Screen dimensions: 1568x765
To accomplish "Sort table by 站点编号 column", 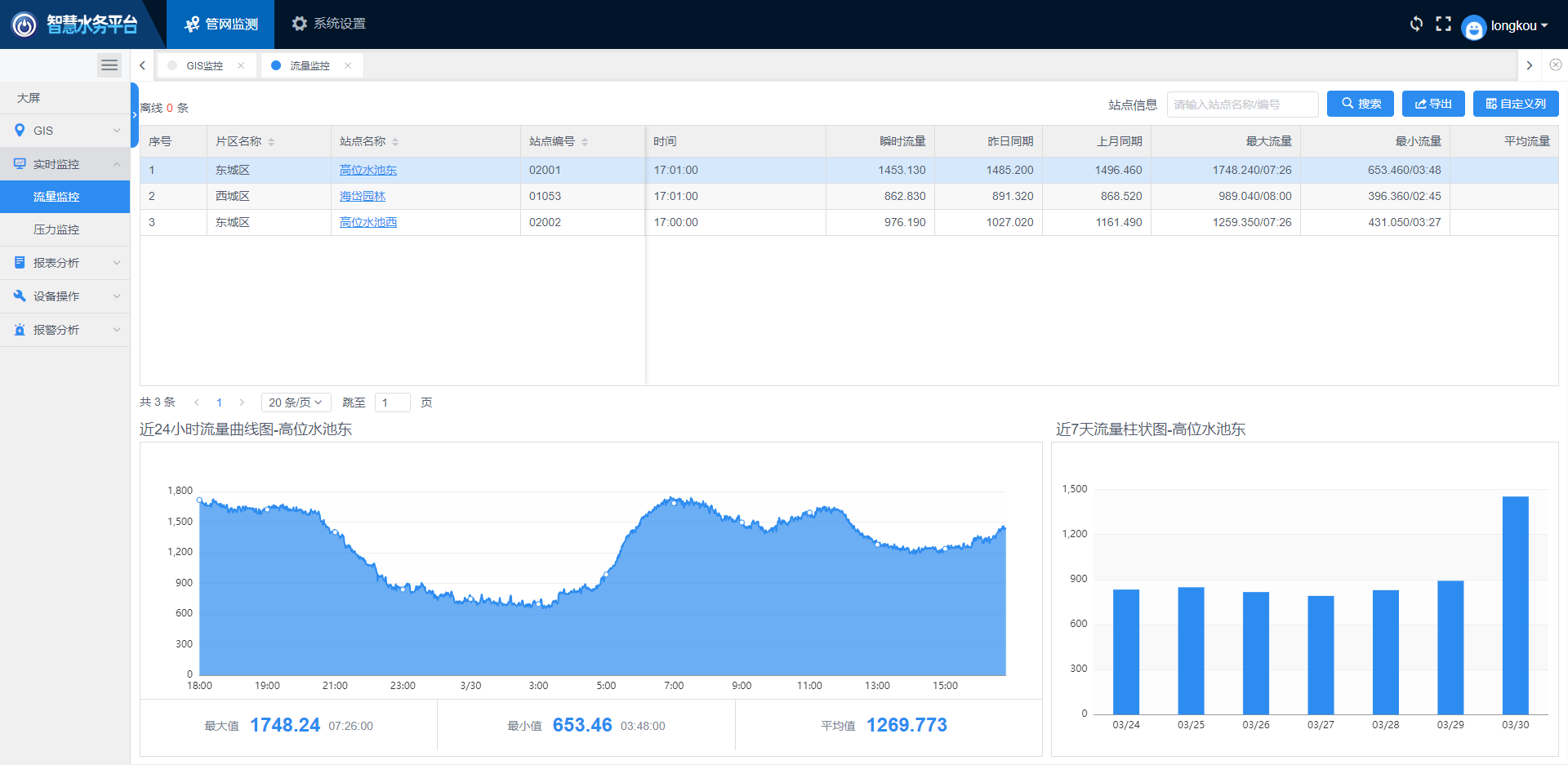I will [x=585, y=142].
